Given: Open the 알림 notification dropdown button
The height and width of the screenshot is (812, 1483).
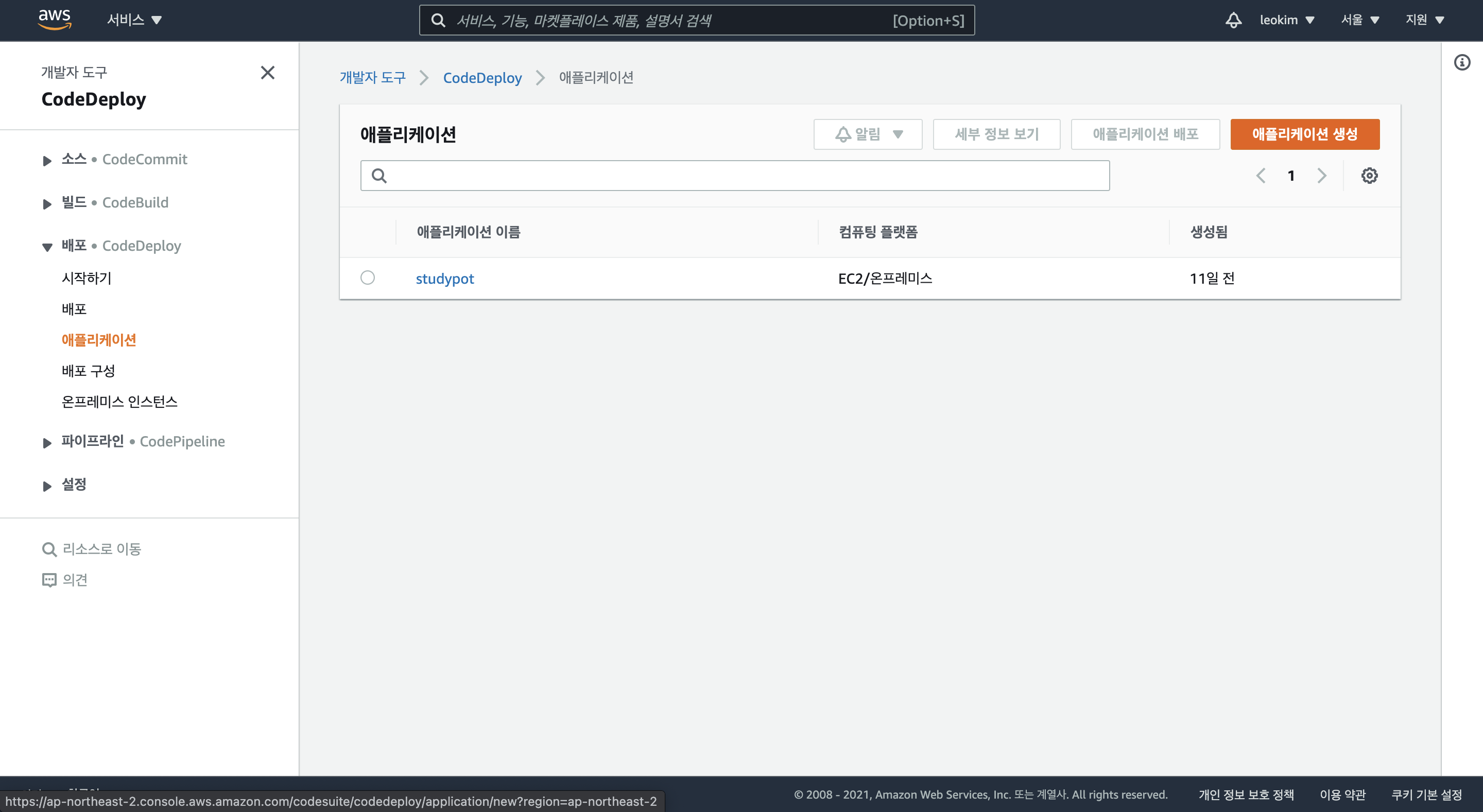Looking at the screenshot, I should [x=868, y=134].
